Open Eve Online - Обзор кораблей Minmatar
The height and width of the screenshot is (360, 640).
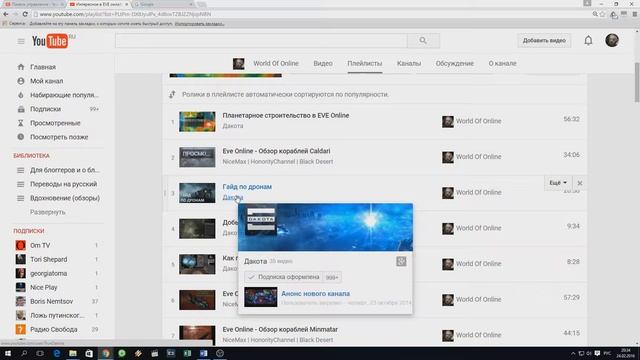coord(280,329)
